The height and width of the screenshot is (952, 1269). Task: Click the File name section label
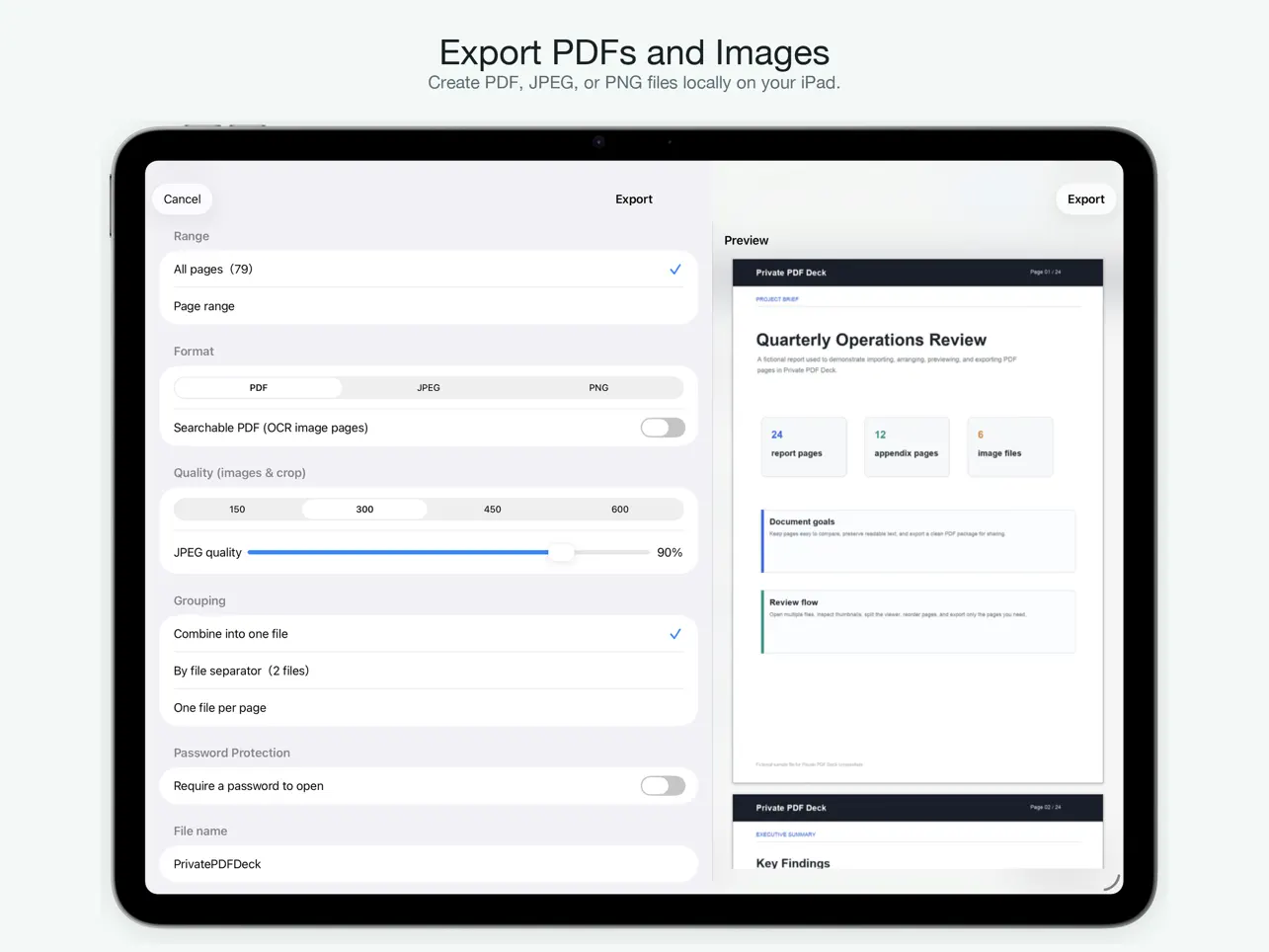point(200,832)
